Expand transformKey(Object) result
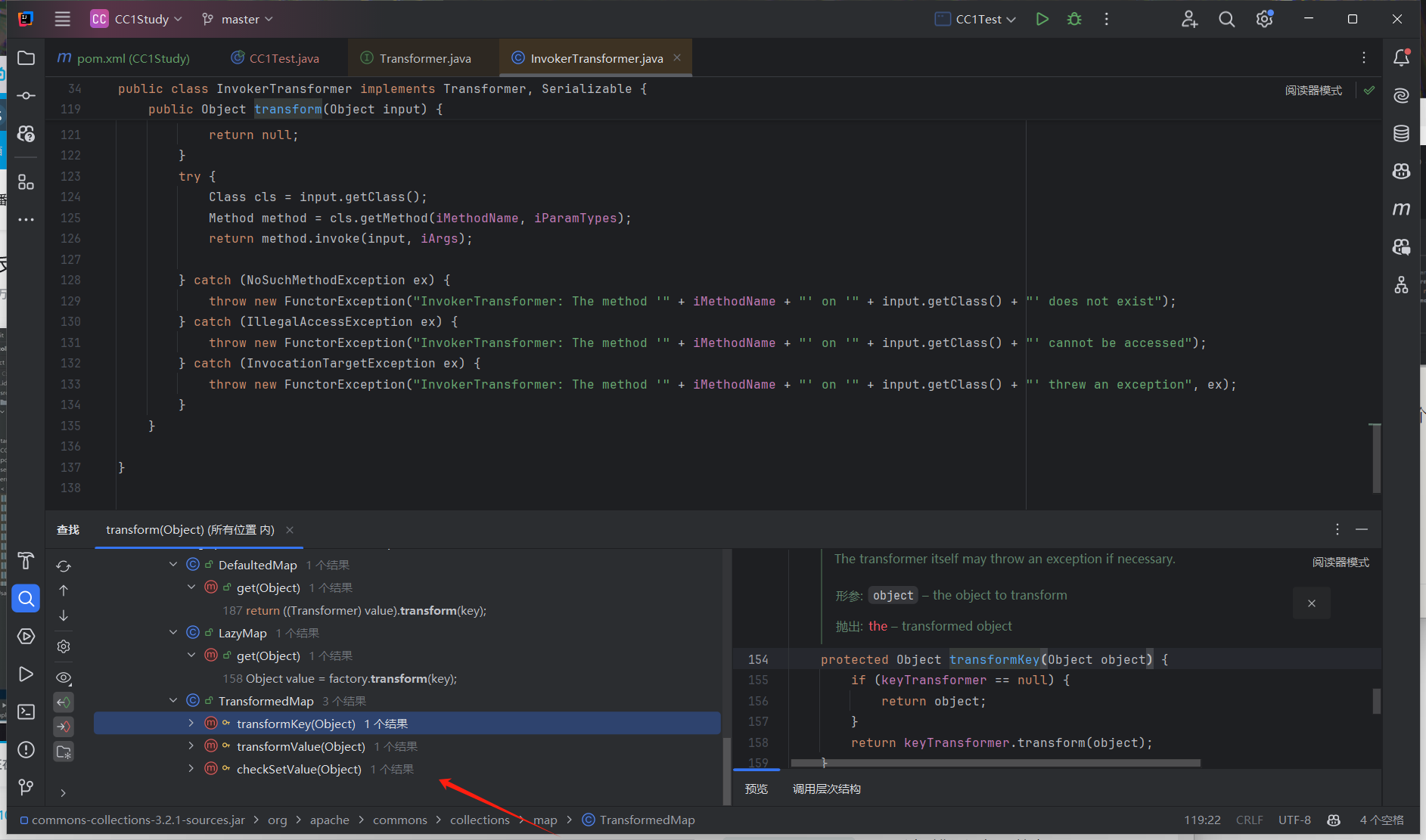 pyautogui.click(x=191, y=724)
